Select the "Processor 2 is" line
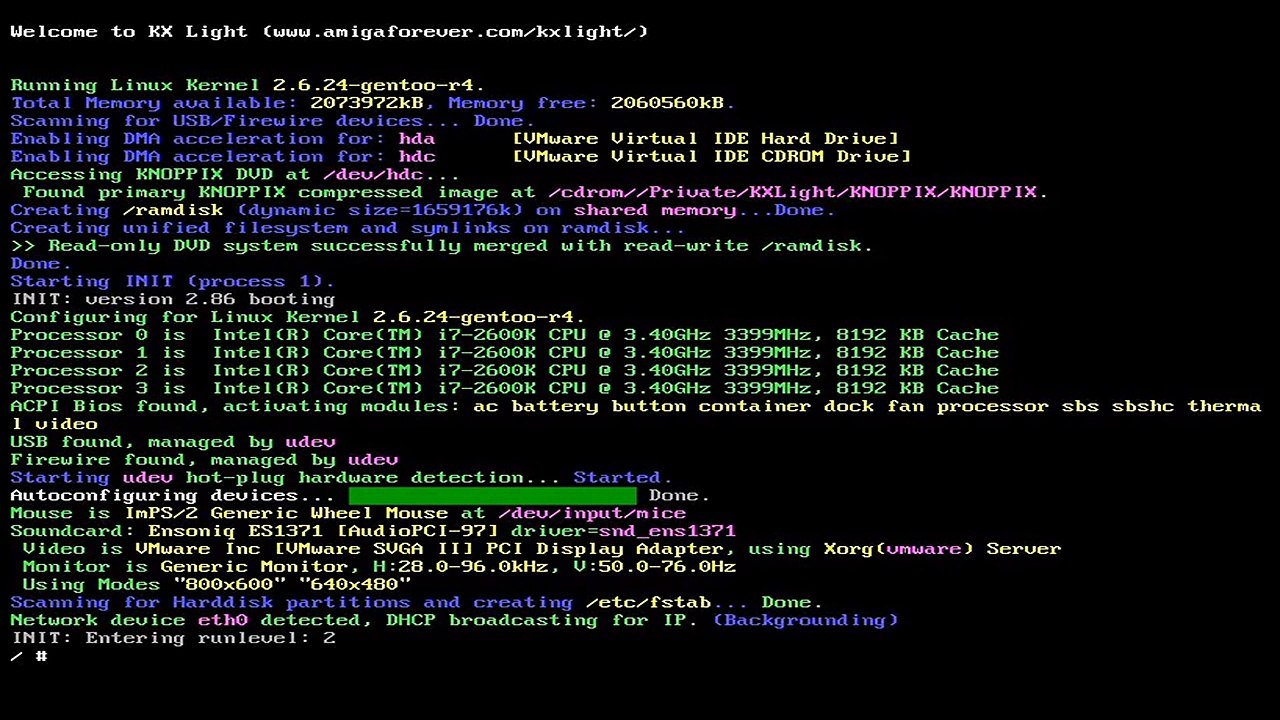Image resolution: width=1280 pixels, height=720 pixels. click(505, 371)
